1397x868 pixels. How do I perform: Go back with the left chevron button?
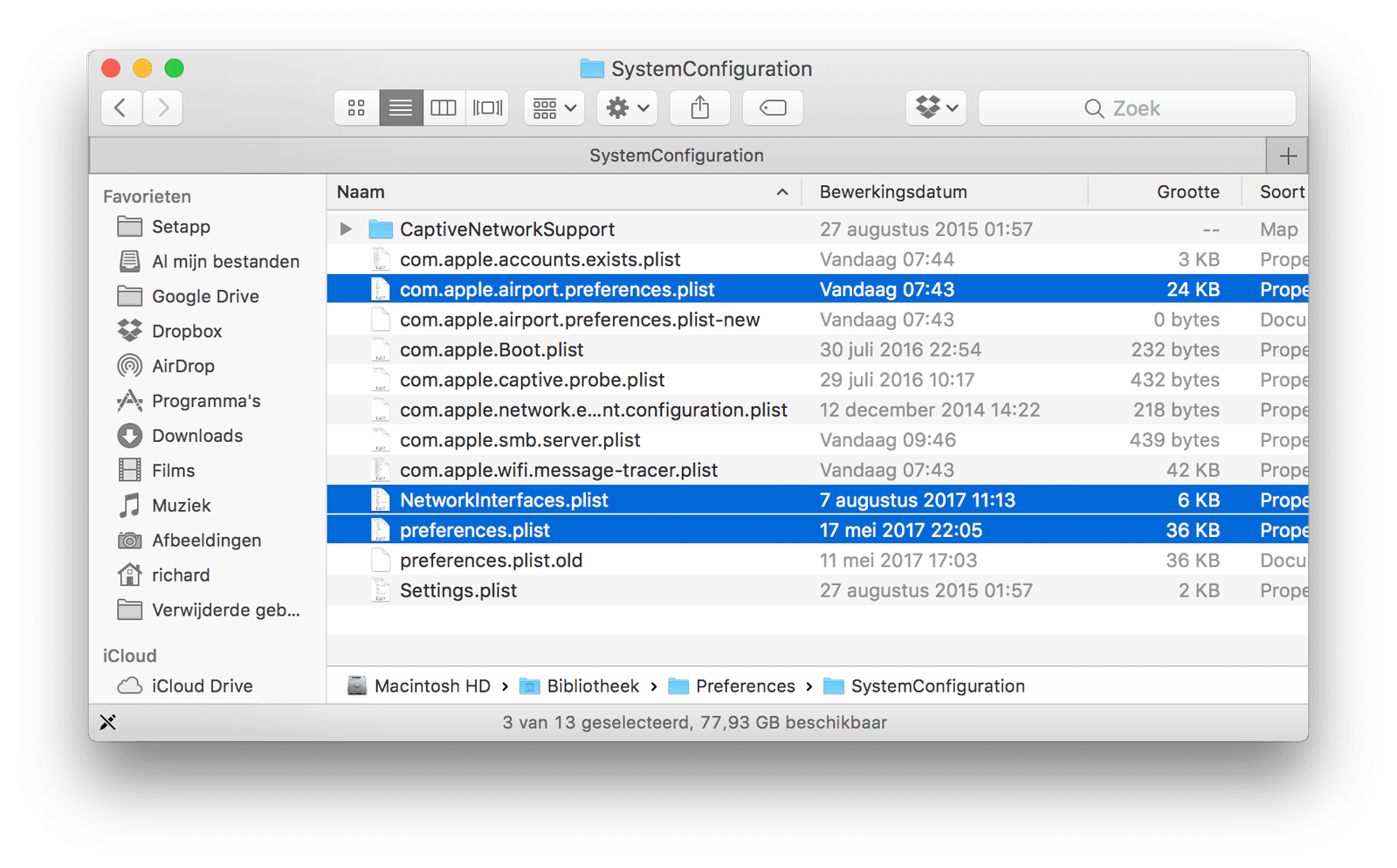[x=120, y=107]
